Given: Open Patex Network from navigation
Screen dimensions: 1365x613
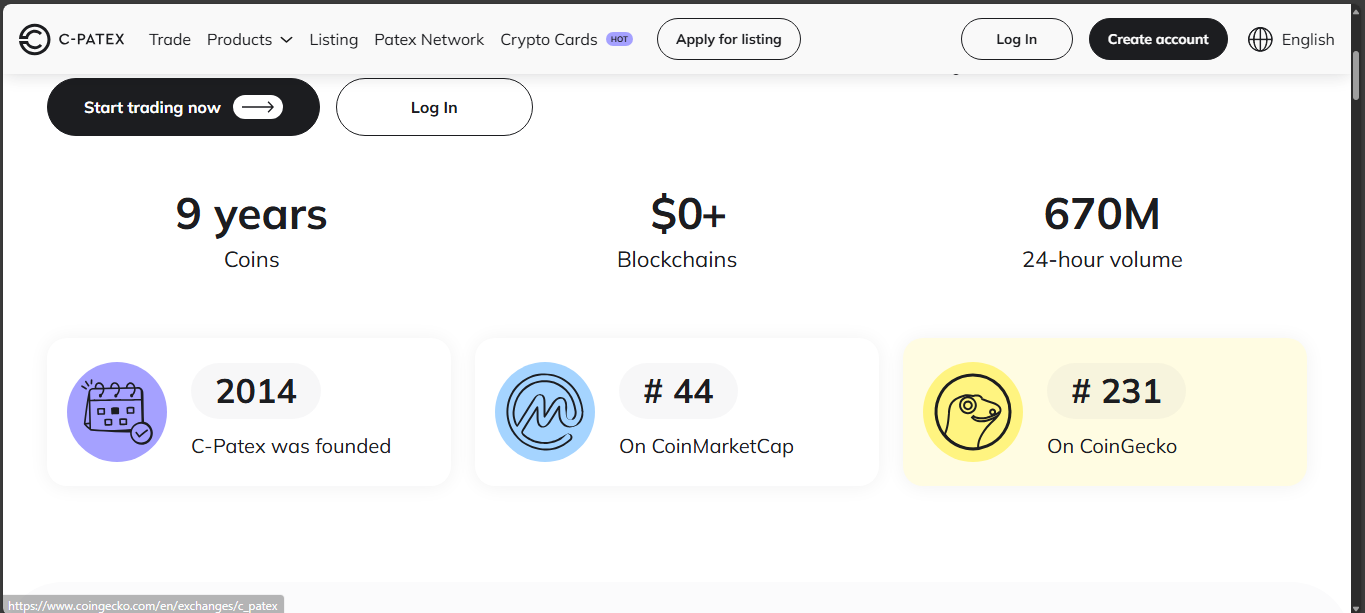Looking at the screenshot, I should point(429,39).
